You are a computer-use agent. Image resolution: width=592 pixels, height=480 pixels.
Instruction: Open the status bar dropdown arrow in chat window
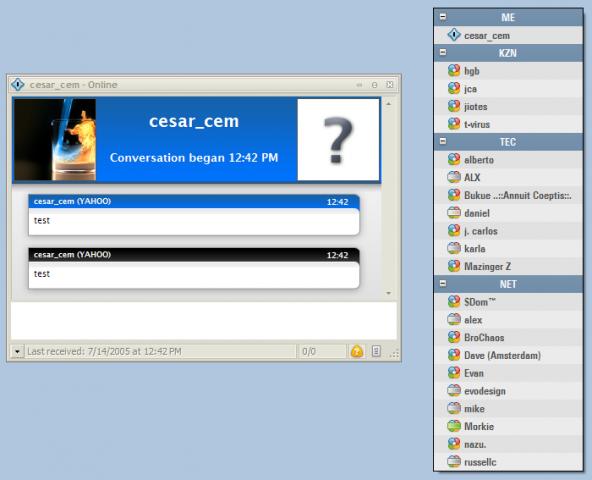click(17, 352)
